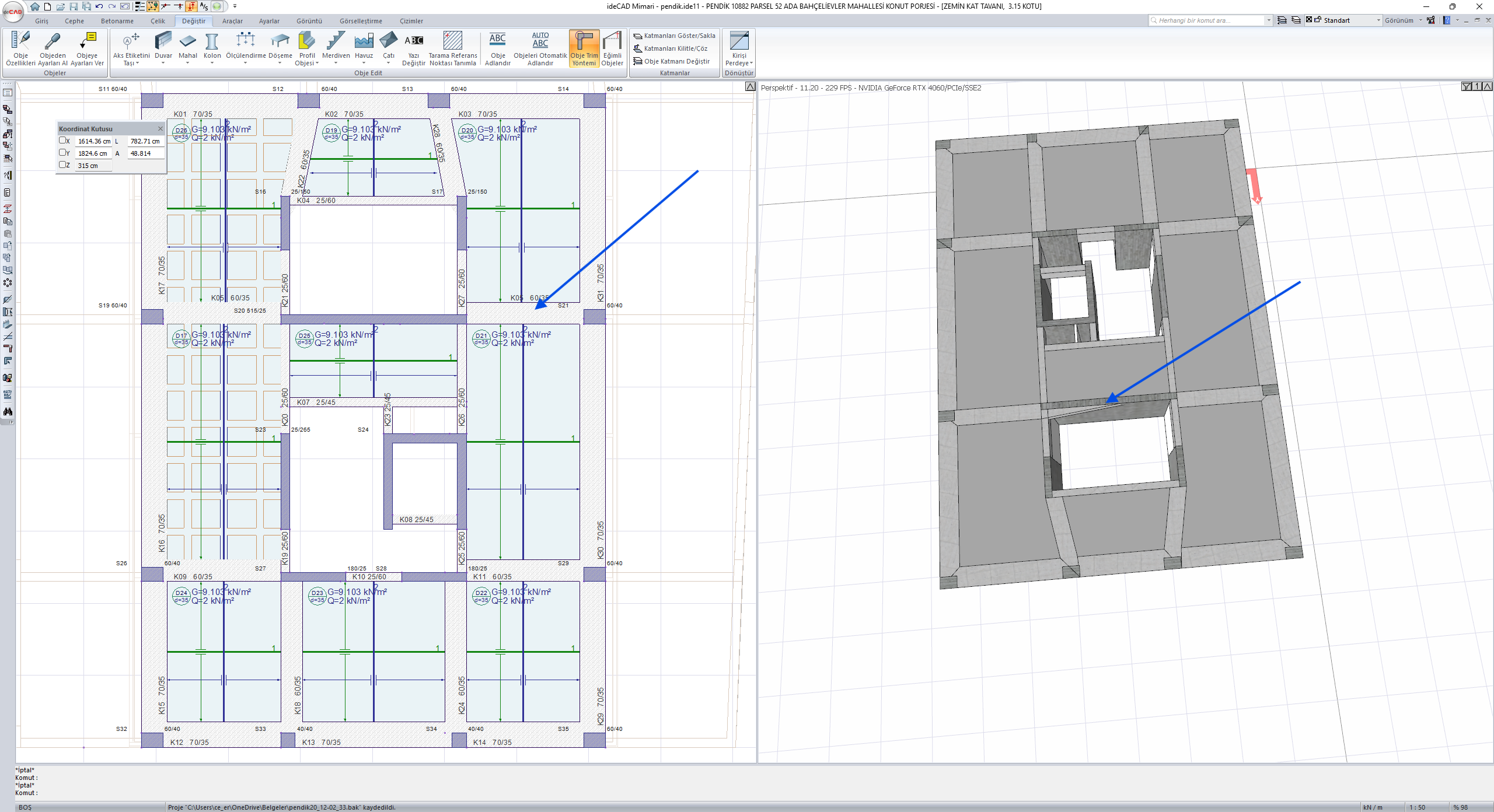Expand the Duvar dropdown arrow
This screenshot has height=812, width=1494.
pyautogui.click(x=163, y=63)
